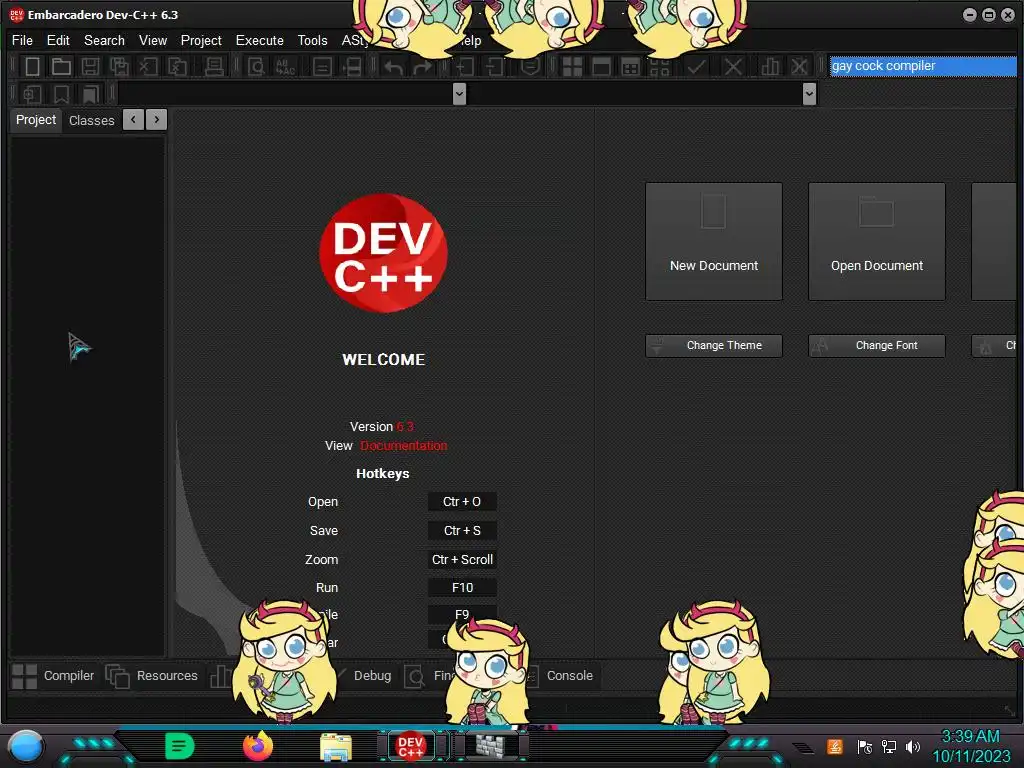Open the compiler set selector combo box

click(x=923, y=66)
